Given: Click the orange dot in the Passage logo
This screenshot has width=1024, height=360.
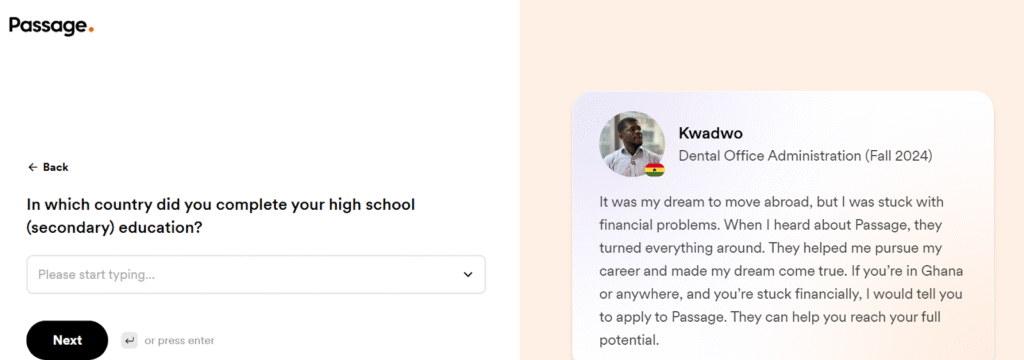Looking at the screenshot, I should pyautogui.click(x=91, y=29).
